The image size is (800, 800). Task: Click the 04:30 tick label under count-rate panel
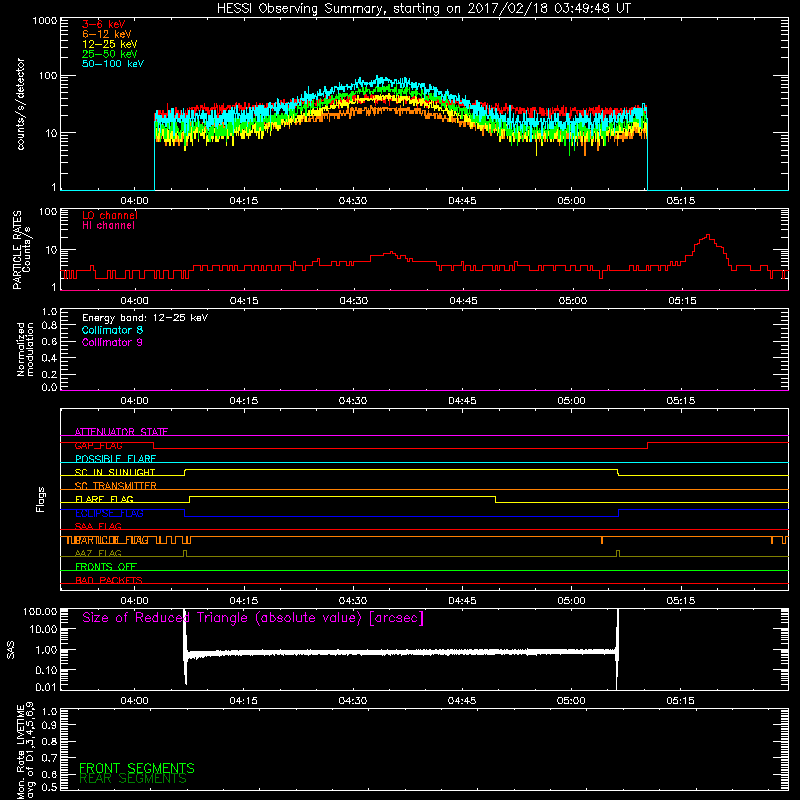click(353, 201)
